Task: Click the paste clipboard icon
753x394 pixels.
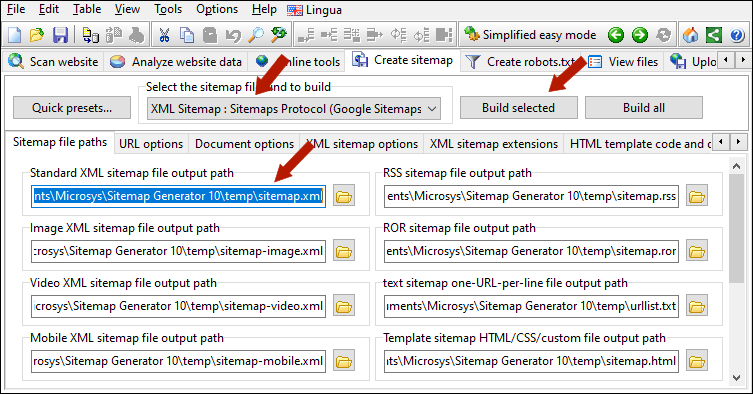Action: click(x=210, y=35)
